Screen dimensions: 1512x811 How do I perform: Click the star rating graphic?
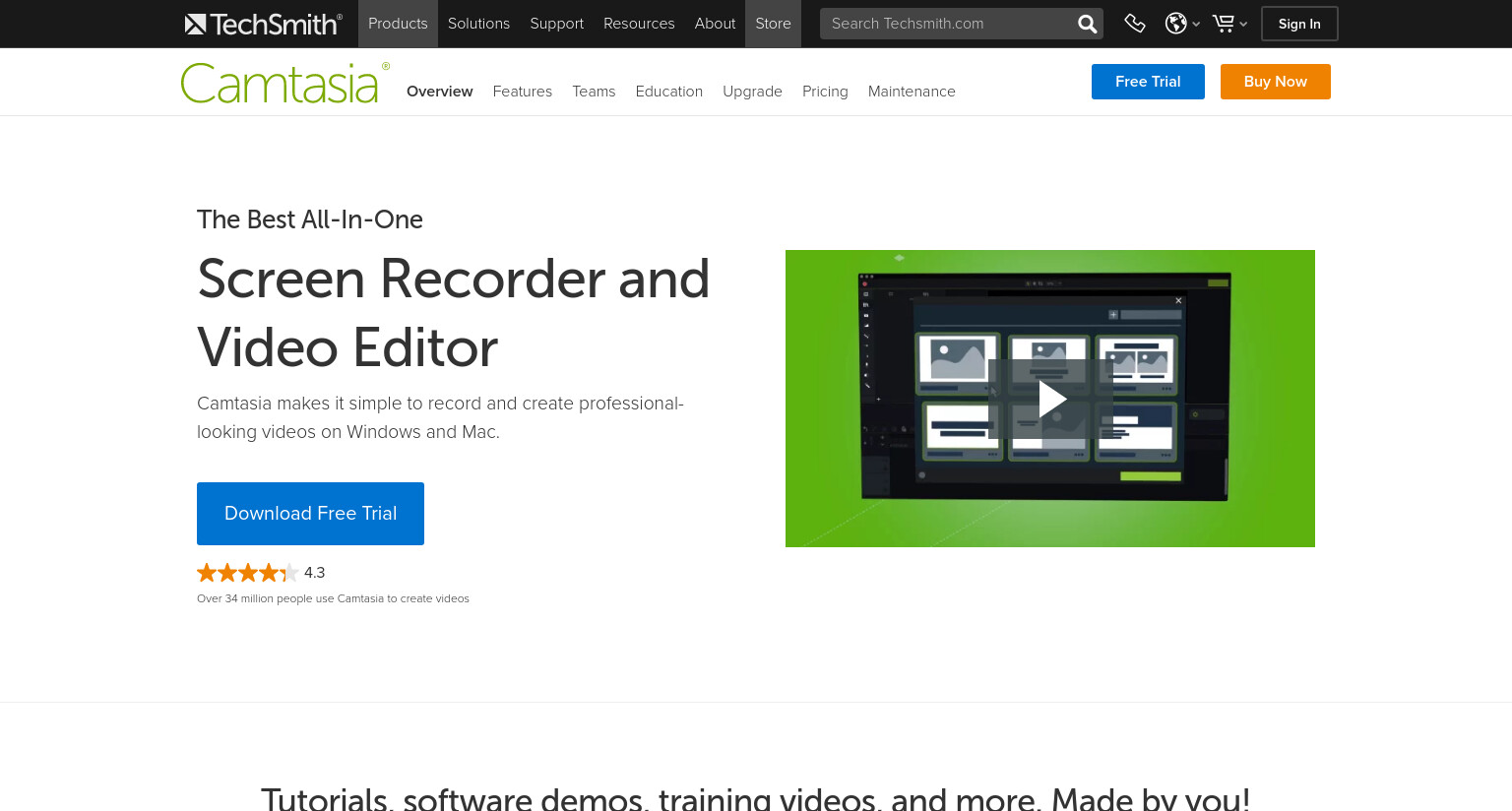pyautogui.click(x=247, y=573)
